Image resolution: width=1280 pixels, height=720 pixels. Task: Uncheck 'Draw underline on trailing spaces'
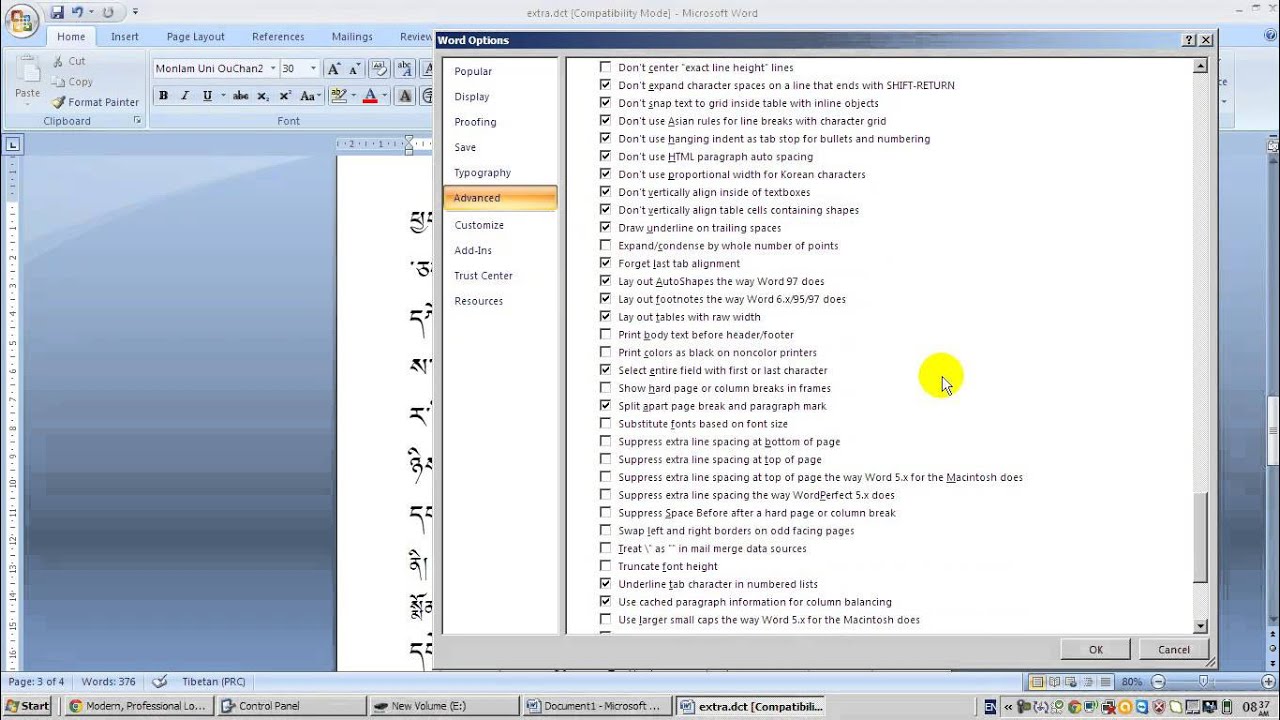point(605,227)
